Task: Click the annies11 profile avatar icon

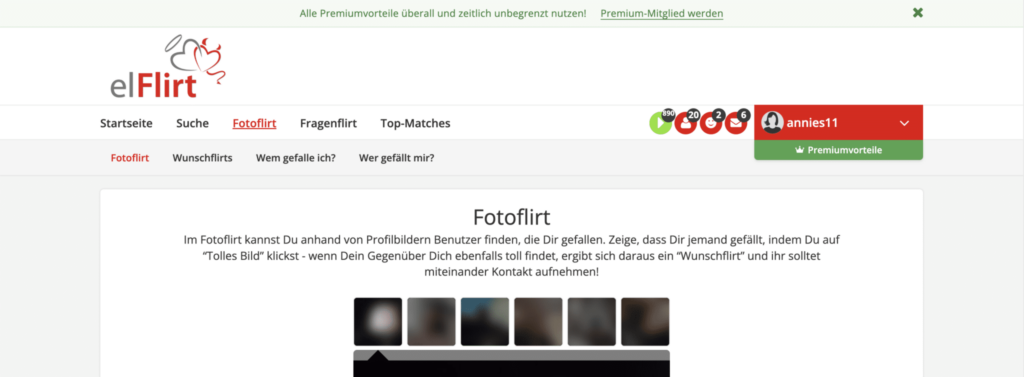Action: [773, 123]
